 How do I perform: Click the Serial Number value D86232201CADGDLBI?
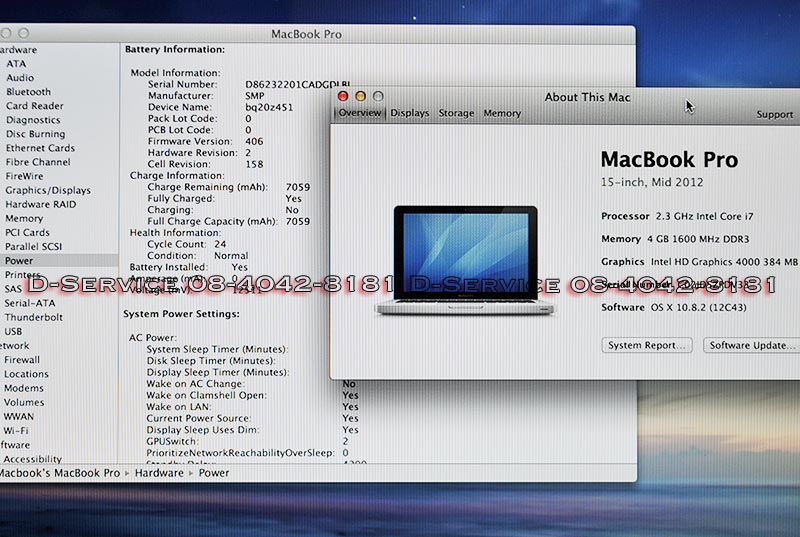298,85
